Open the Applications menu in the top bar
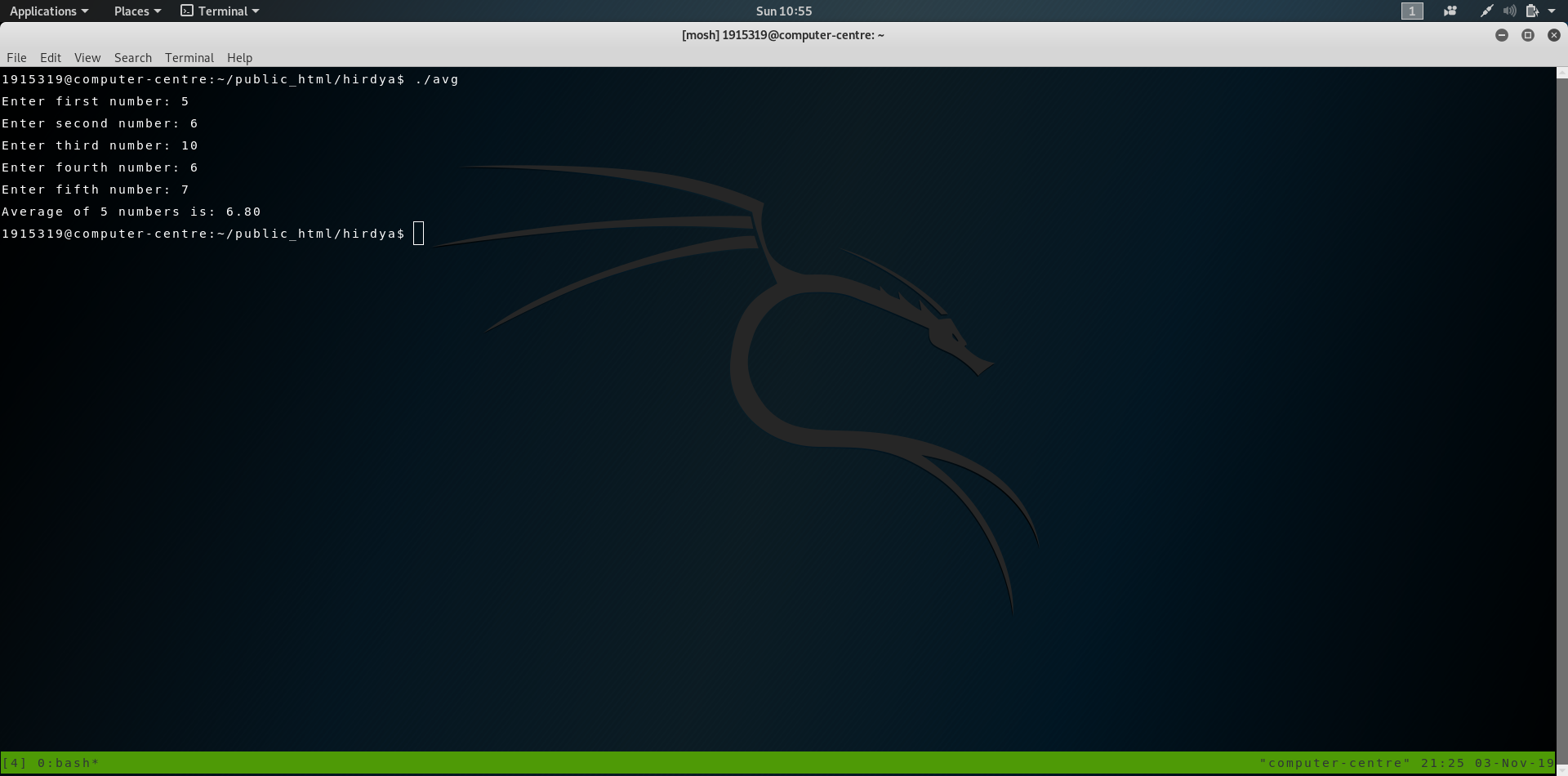1568x776 pixels. pyautogui.click(x=49, y=11)
